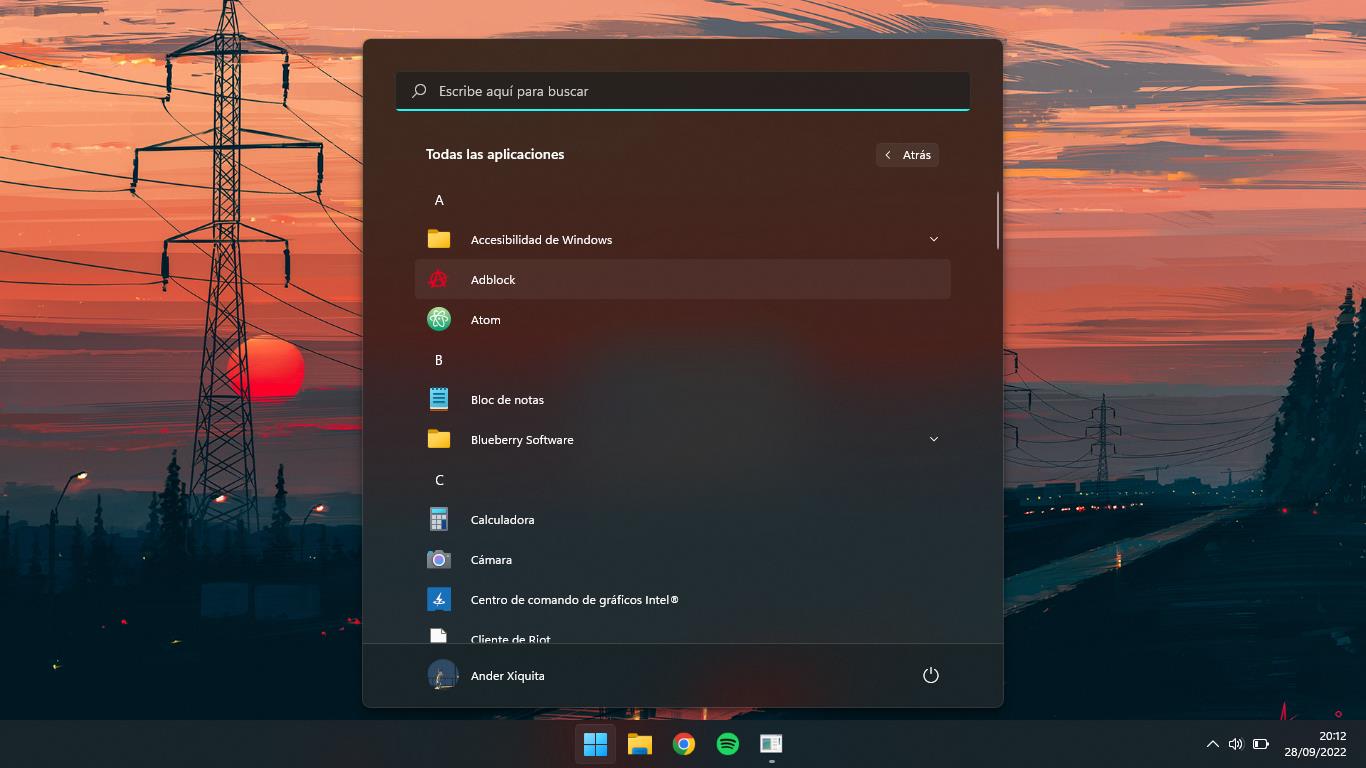The height and width of the screenshot is (768, 1366).
Task: Go back with the Atrás button
Action: [907, 155]
